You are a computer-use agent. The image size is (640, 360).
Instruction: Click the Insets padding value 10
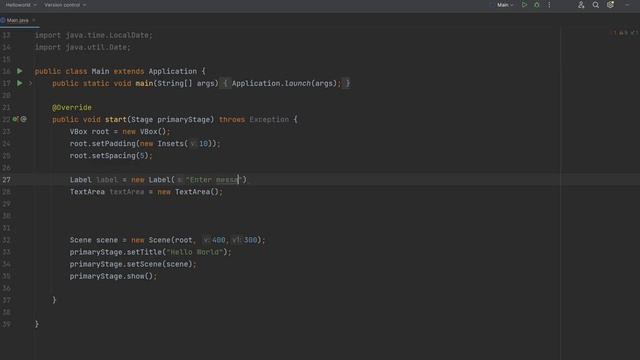[x=203, y=144]
